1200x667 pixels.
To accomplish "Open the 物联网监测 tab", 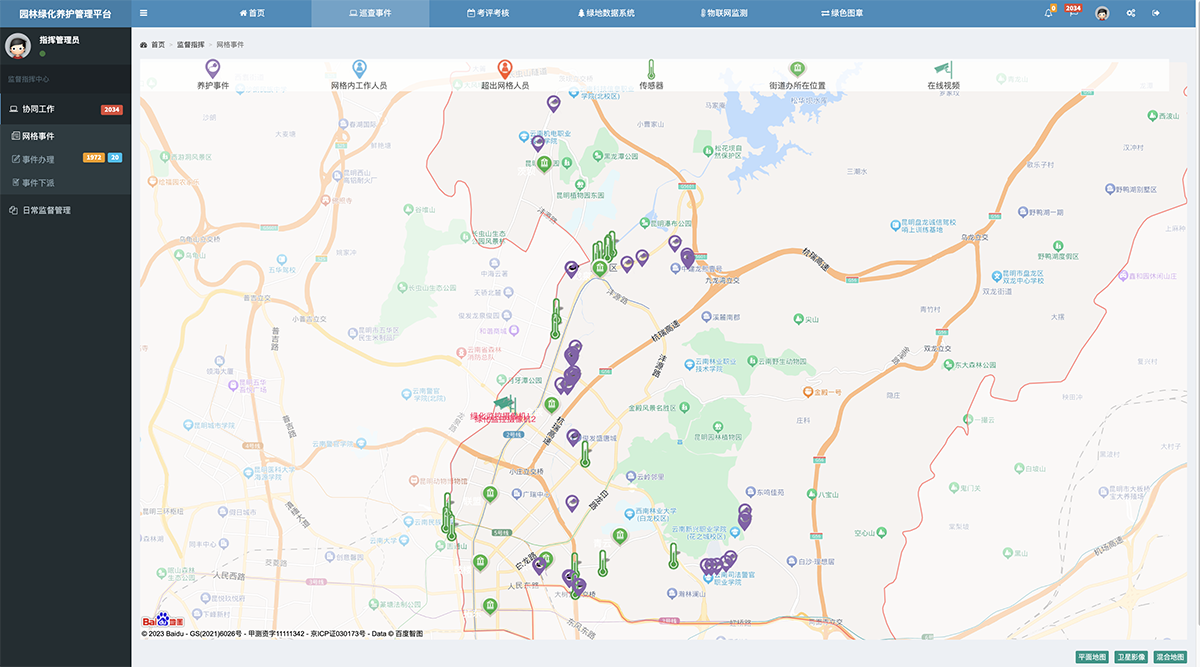I will (x=724, y=13).
